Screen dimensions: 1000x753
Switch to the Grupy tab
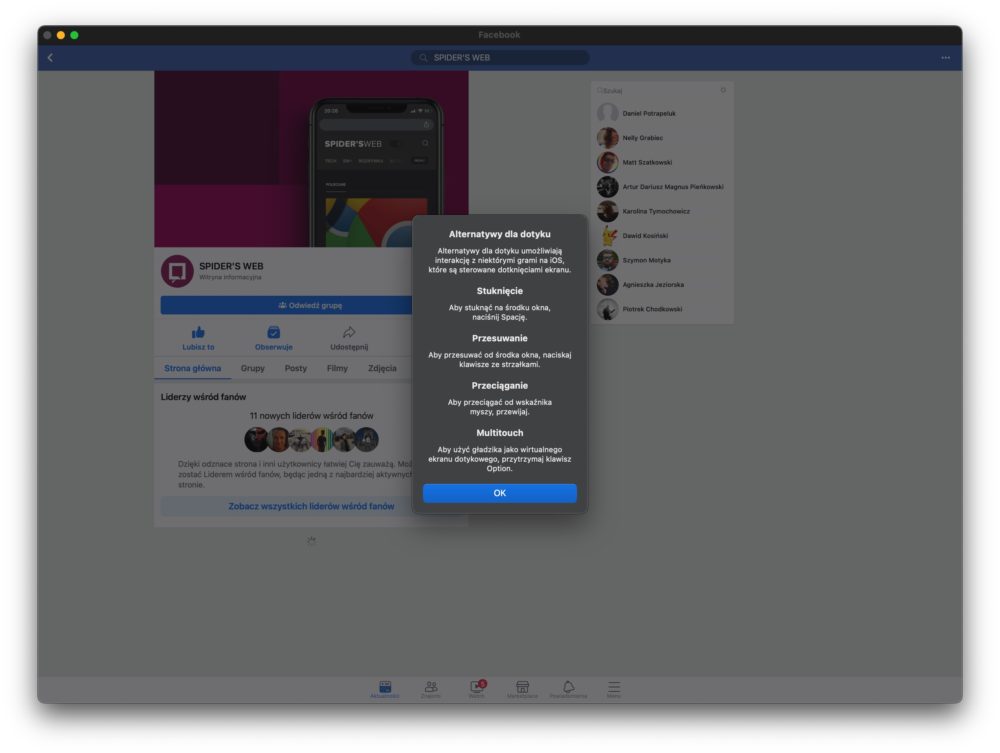253,369
